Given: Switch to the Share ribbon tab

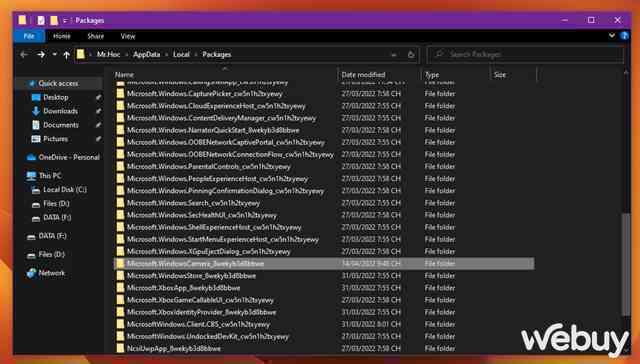Looking at the screenshot, I should (x=96, y=36).
